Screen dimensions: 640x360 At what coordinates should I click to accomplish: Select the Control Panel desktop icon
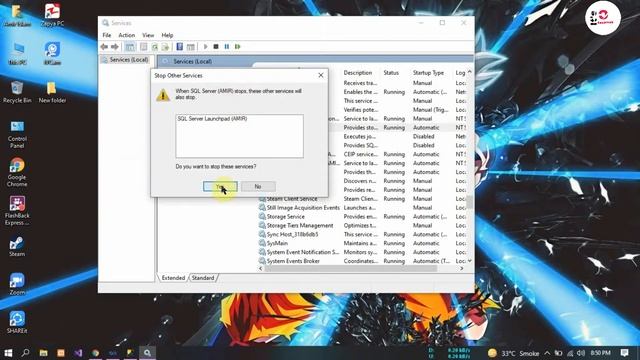(17, 135)
